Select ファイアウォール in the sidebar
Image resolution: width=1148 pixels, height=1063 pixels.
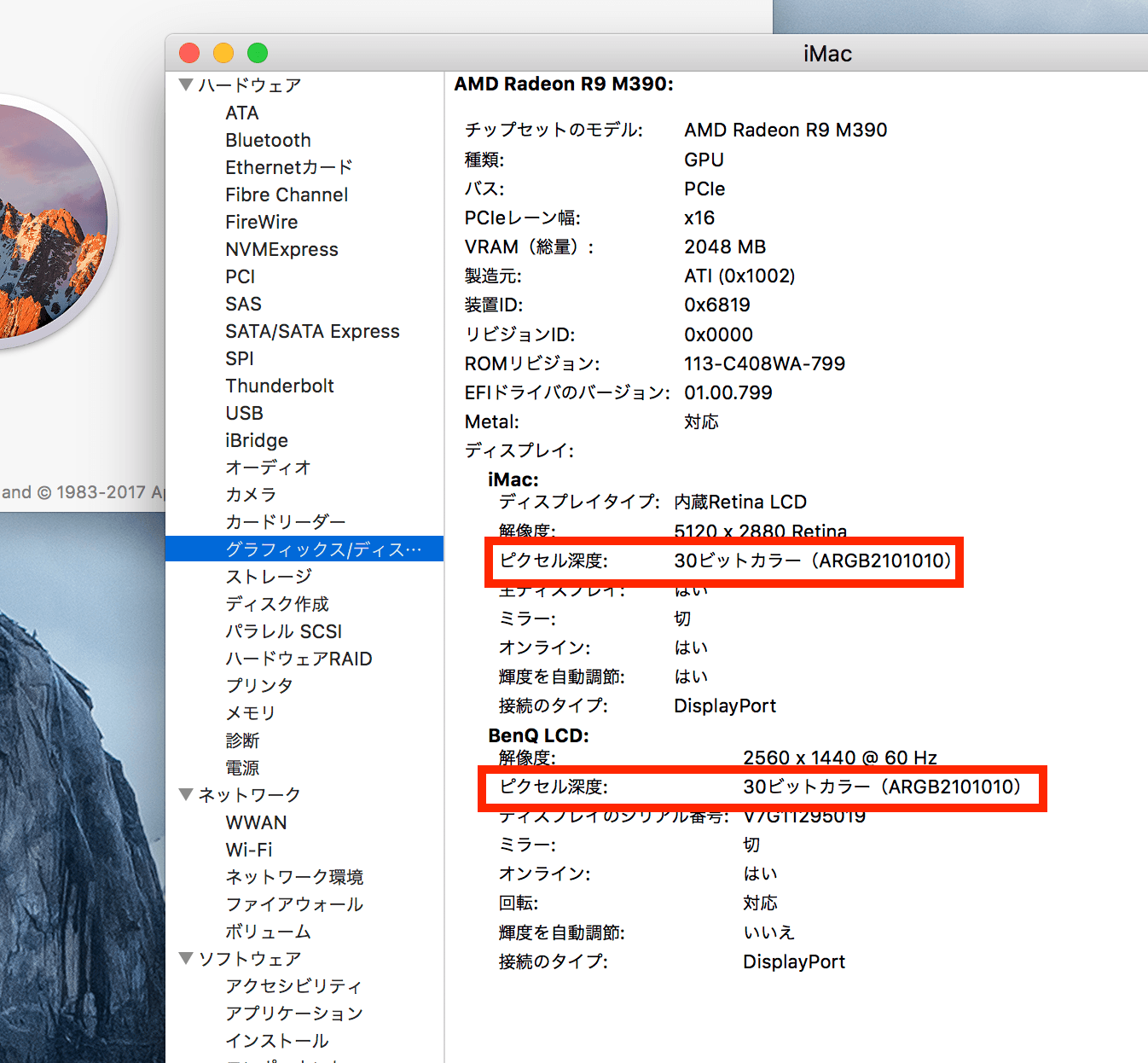tap(294, 904)
